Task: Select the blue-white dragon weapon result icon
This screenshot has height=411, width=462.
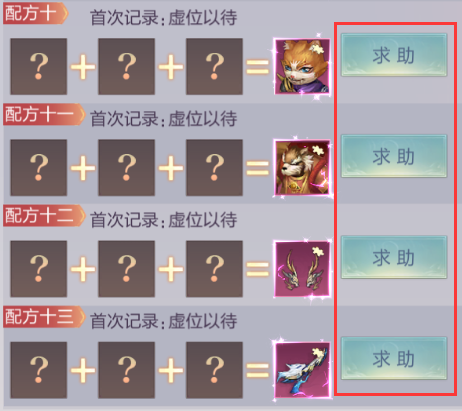Action: pyautogui.click(x=302, y=370)
